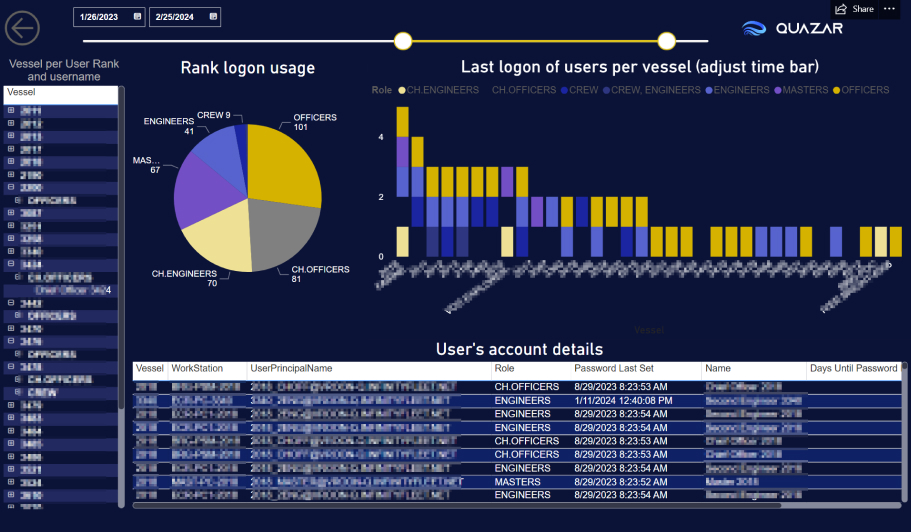This screenshot has height=532, width=911.
Task: Open the more options ellipsis menu
Action: point(889,9)
